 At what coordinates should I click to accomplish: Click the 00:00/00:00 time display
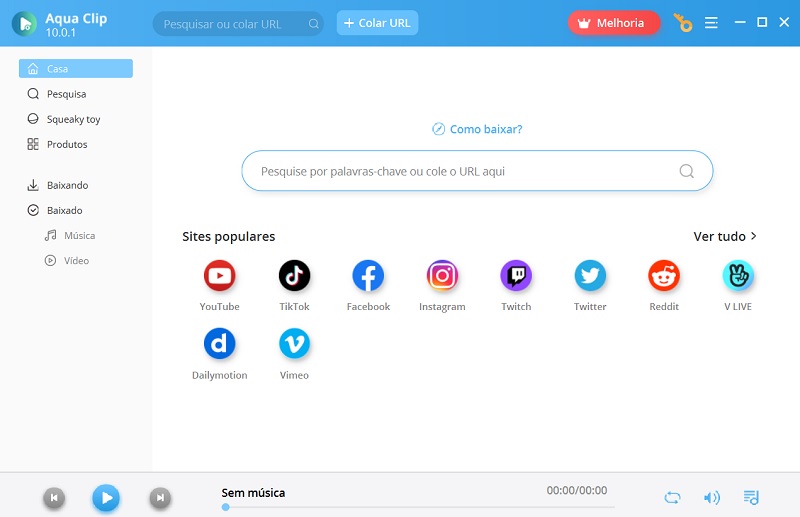point(577,490)
